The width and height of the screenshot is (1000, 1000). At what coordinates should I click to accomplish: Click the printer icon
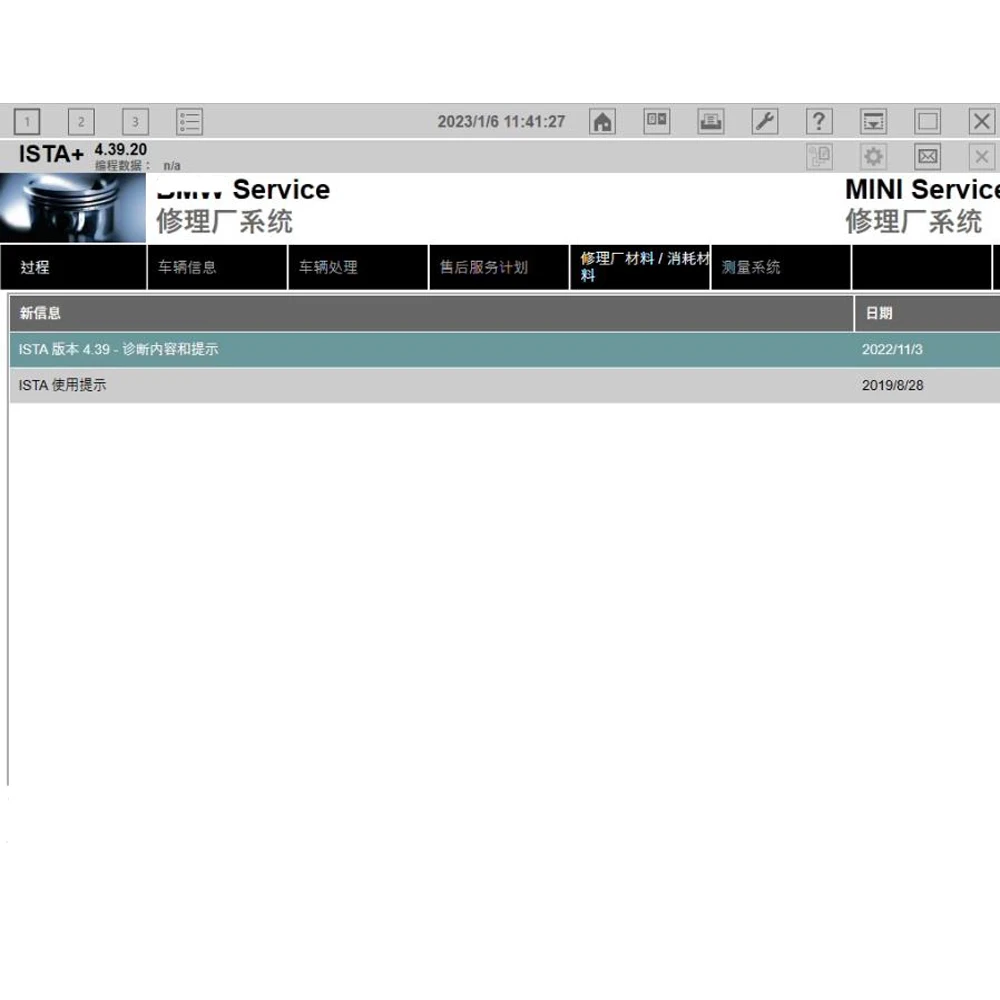coord(711,121)
